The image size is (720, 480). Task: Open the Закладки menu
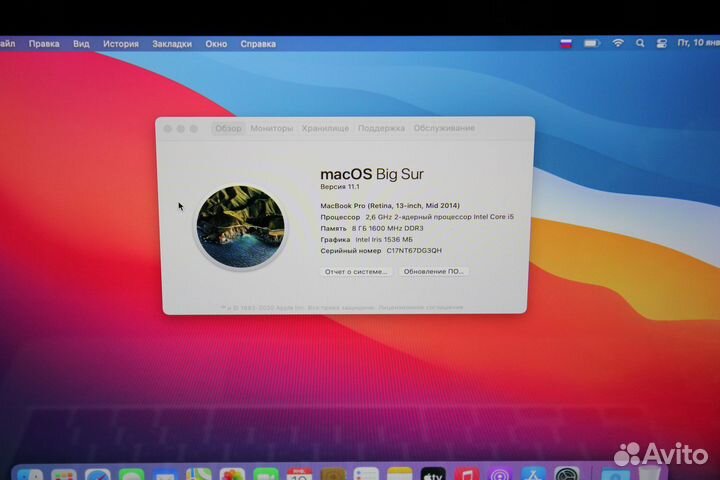[x=172, y=44]
